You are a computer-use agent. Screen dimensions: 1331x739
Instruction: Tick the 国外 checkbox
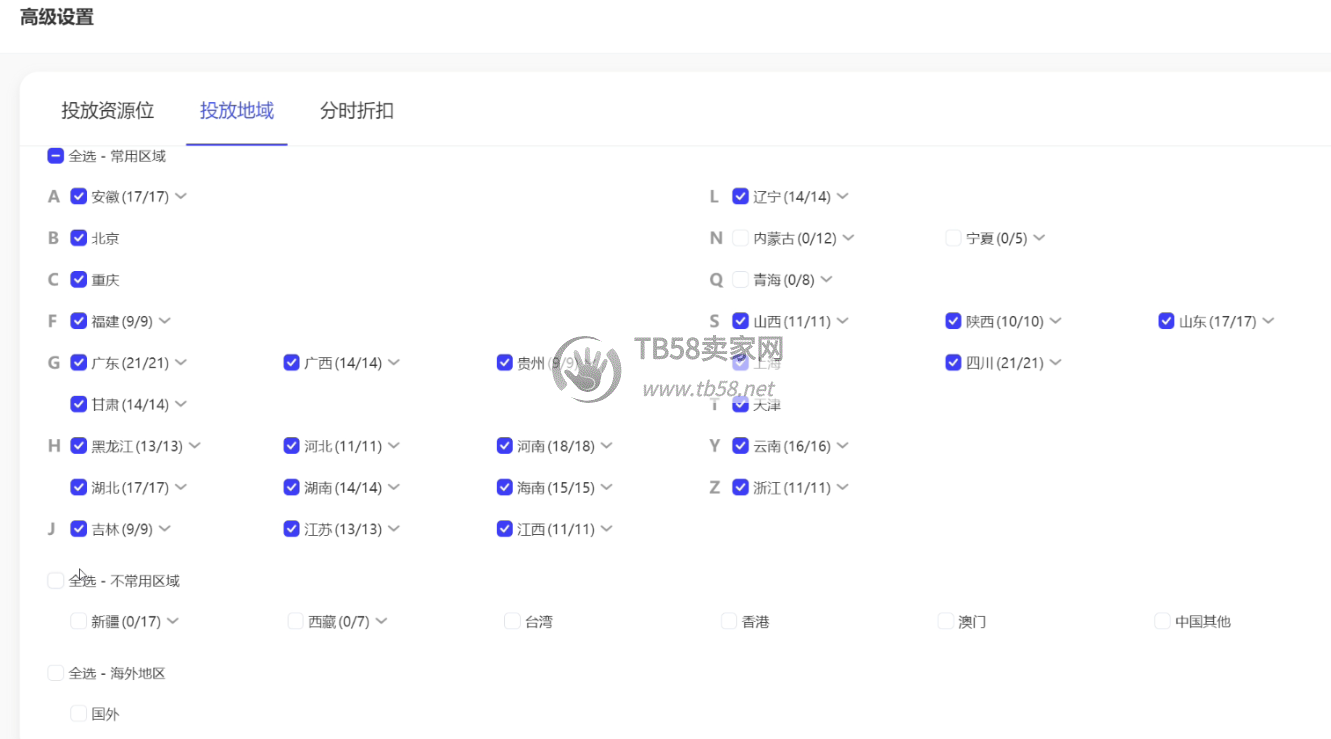click(79, 714)
